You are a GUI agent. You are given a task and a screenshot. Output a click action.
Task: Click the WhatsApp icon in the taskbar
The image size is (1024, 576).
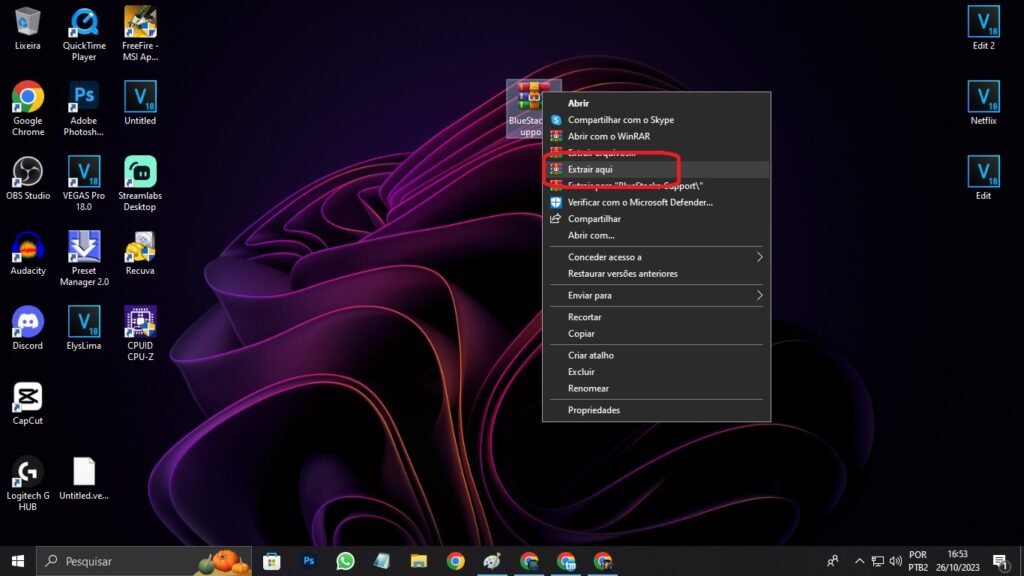(x=346, y=561)
